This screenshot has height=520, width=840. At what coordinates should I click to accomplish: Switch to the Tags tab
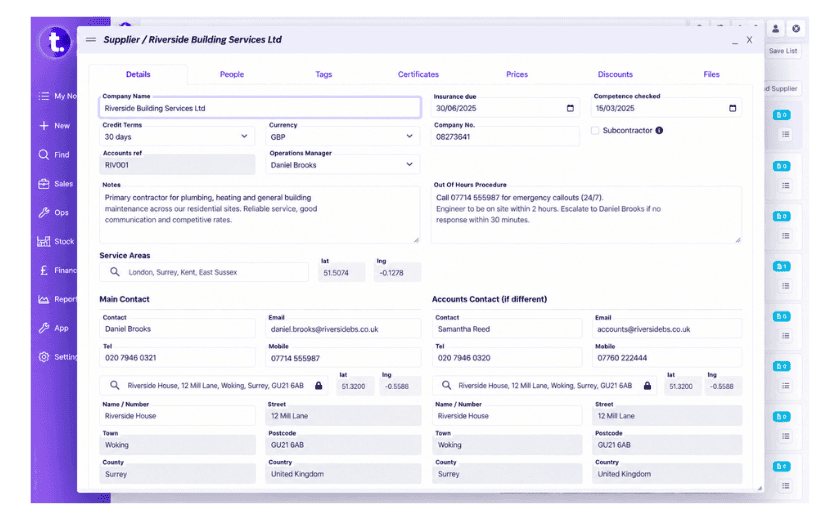tap(324, 74)
